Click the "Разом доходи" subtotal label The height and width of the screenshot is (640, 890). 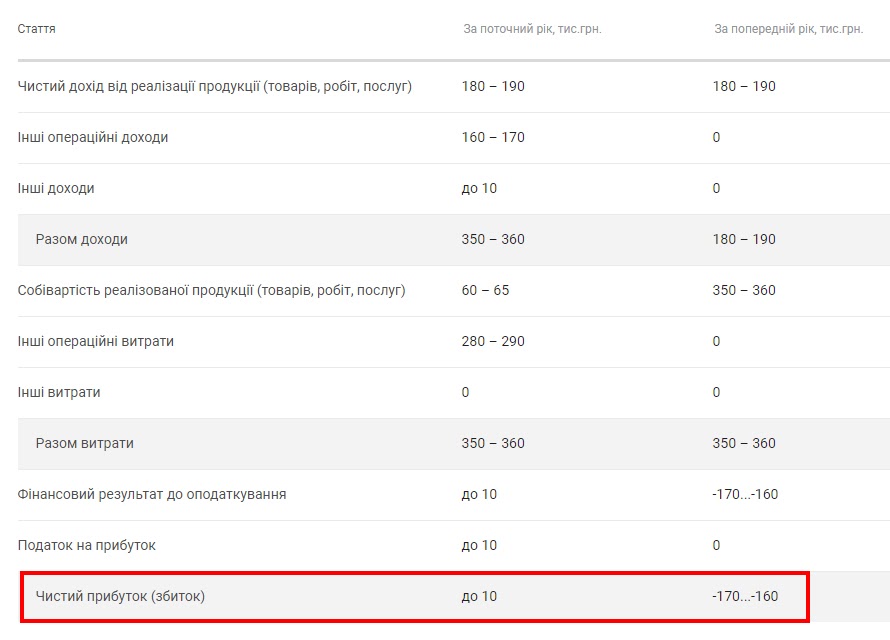82,239
